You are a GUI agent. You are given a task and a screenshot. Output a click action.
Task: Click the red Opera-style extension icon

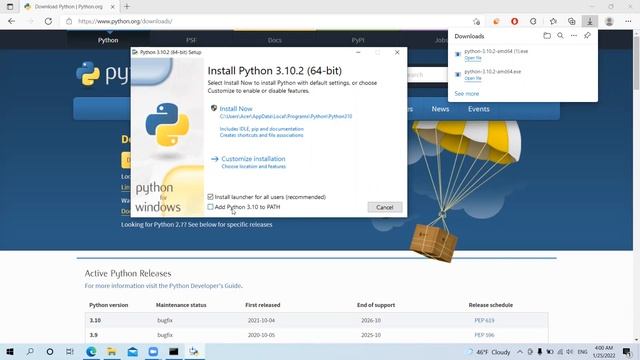pyautogui.click(x=514, y=21)
